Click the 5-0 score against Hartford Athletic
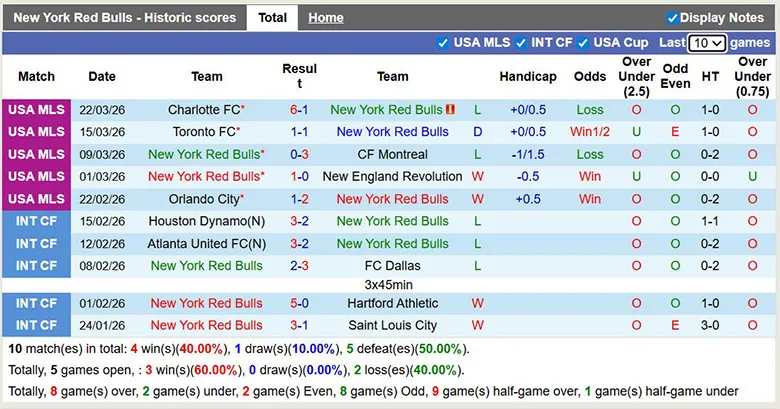780x409 pixels. click(x=299, y=303)
